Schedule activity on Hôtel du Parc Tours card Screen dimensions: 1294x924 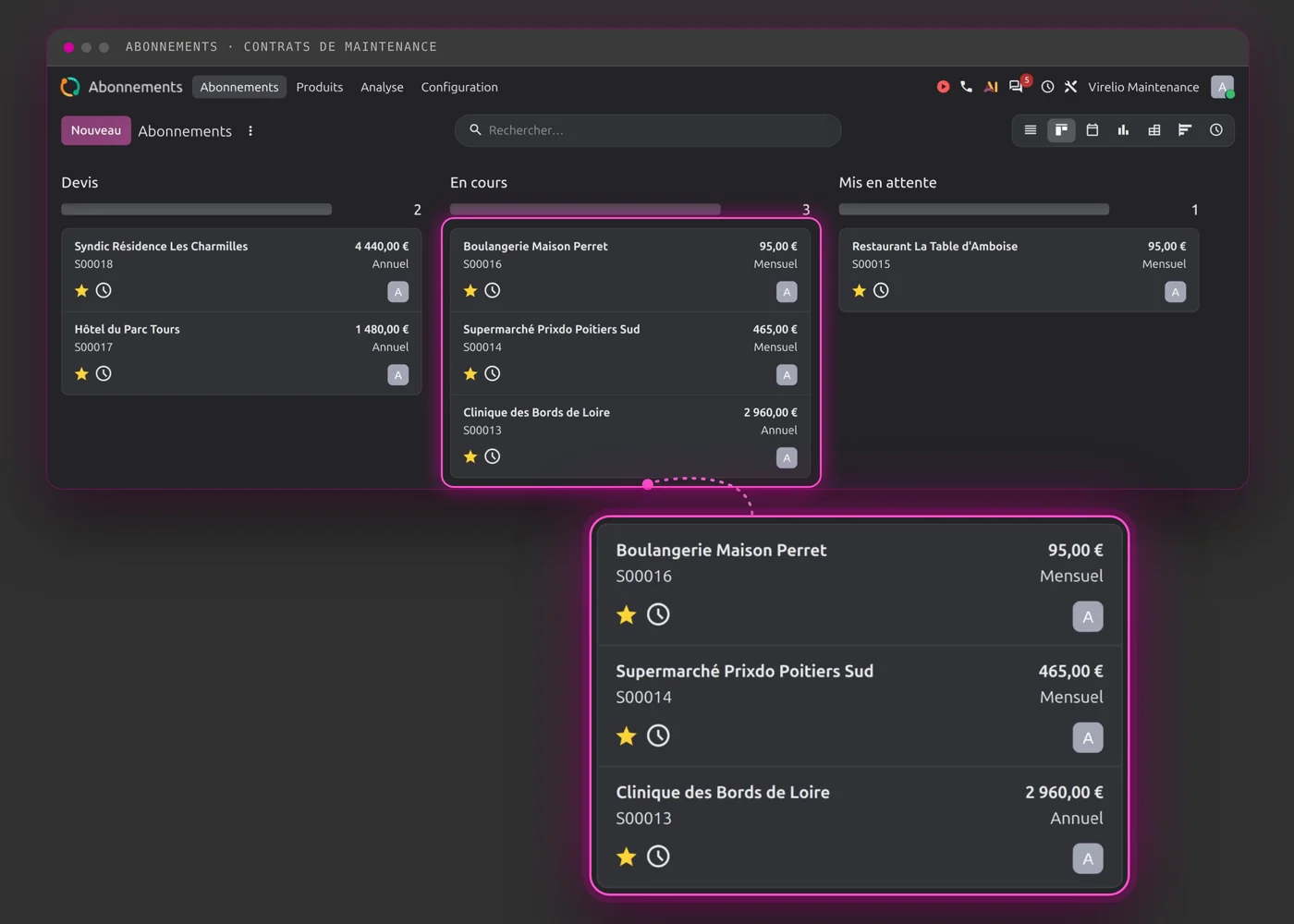(104, 373)
